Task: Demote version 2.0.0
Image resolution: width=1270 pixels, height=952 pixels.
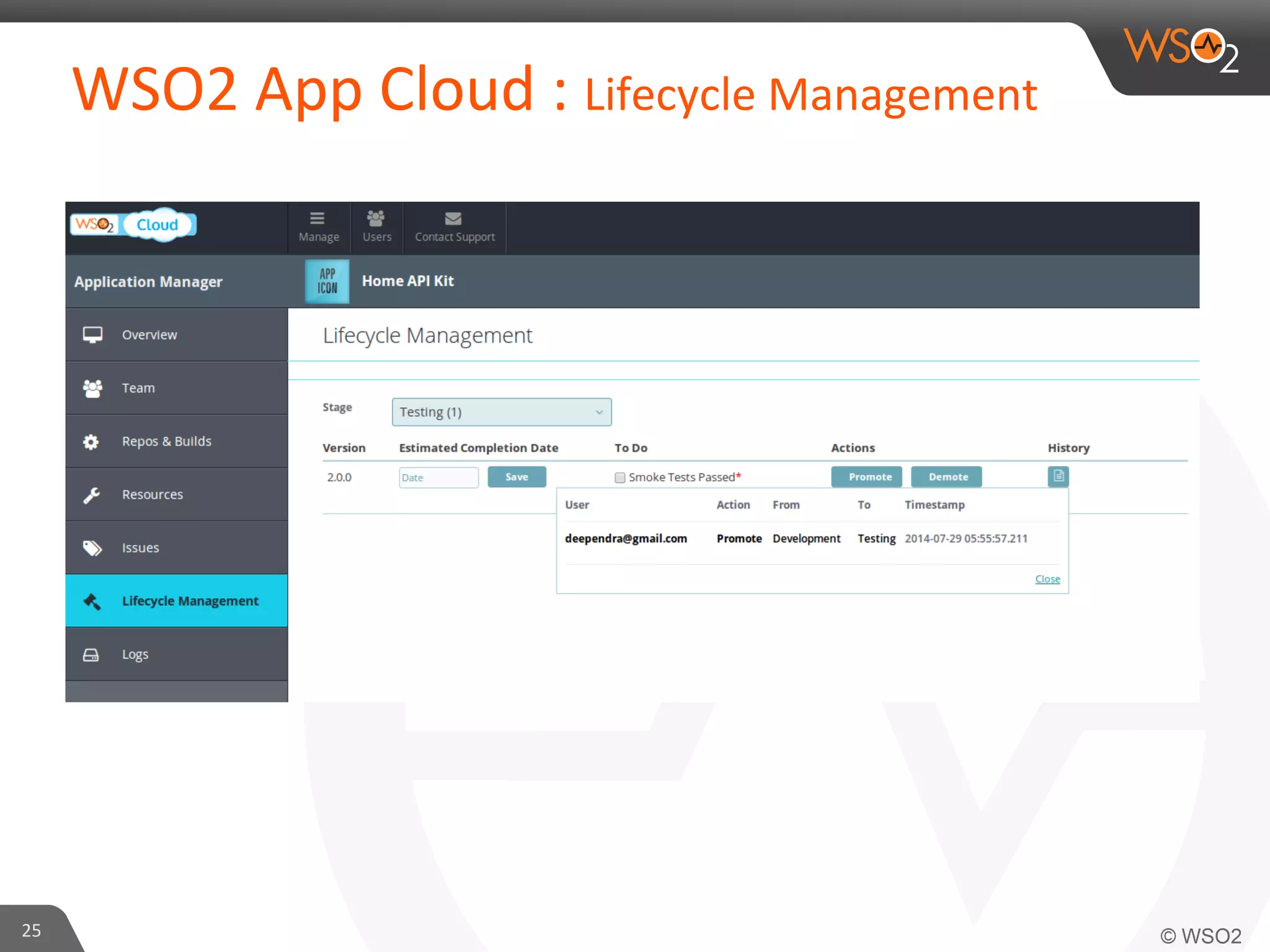Action: coord(946,477)
